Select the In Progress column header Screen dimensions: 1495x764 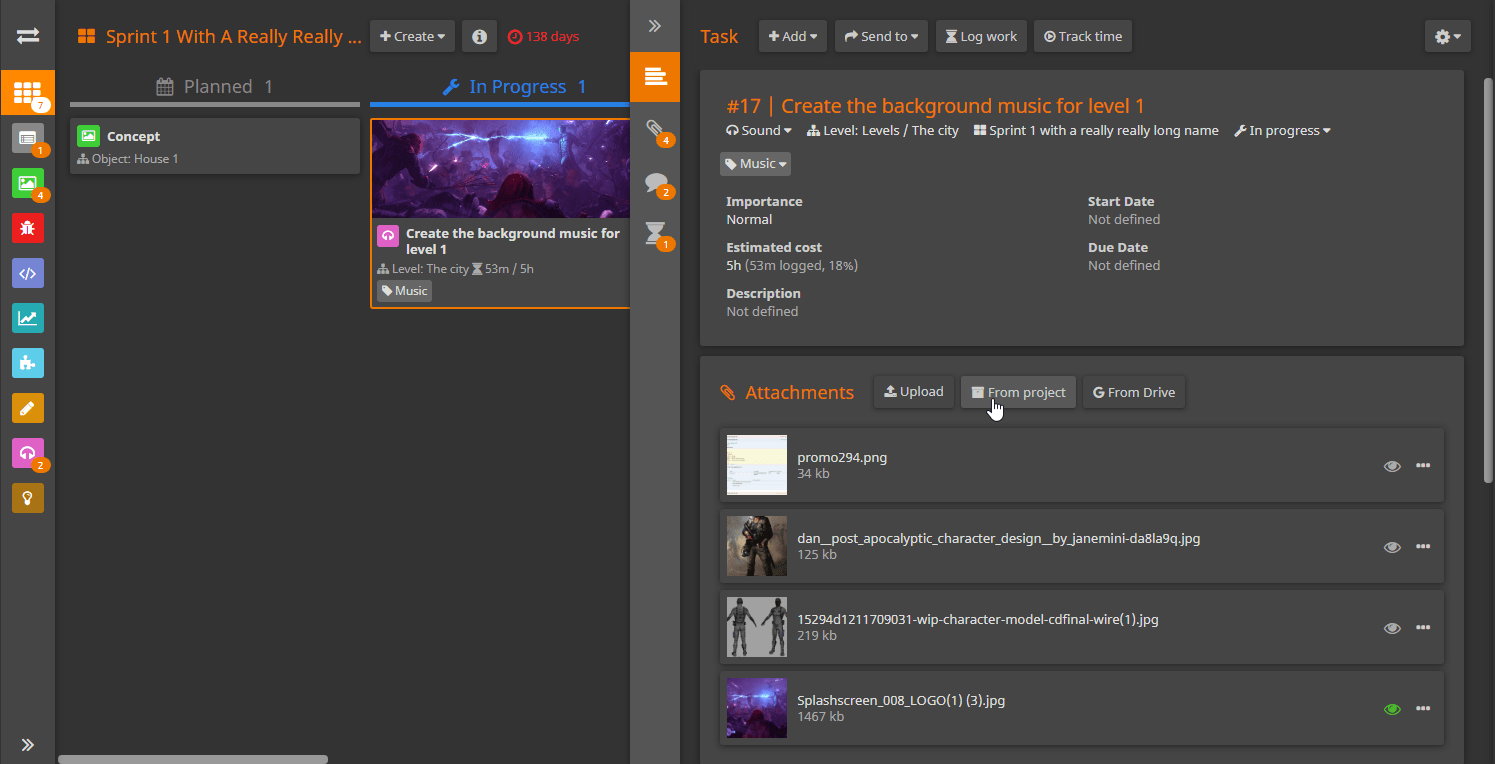[515, 87]
